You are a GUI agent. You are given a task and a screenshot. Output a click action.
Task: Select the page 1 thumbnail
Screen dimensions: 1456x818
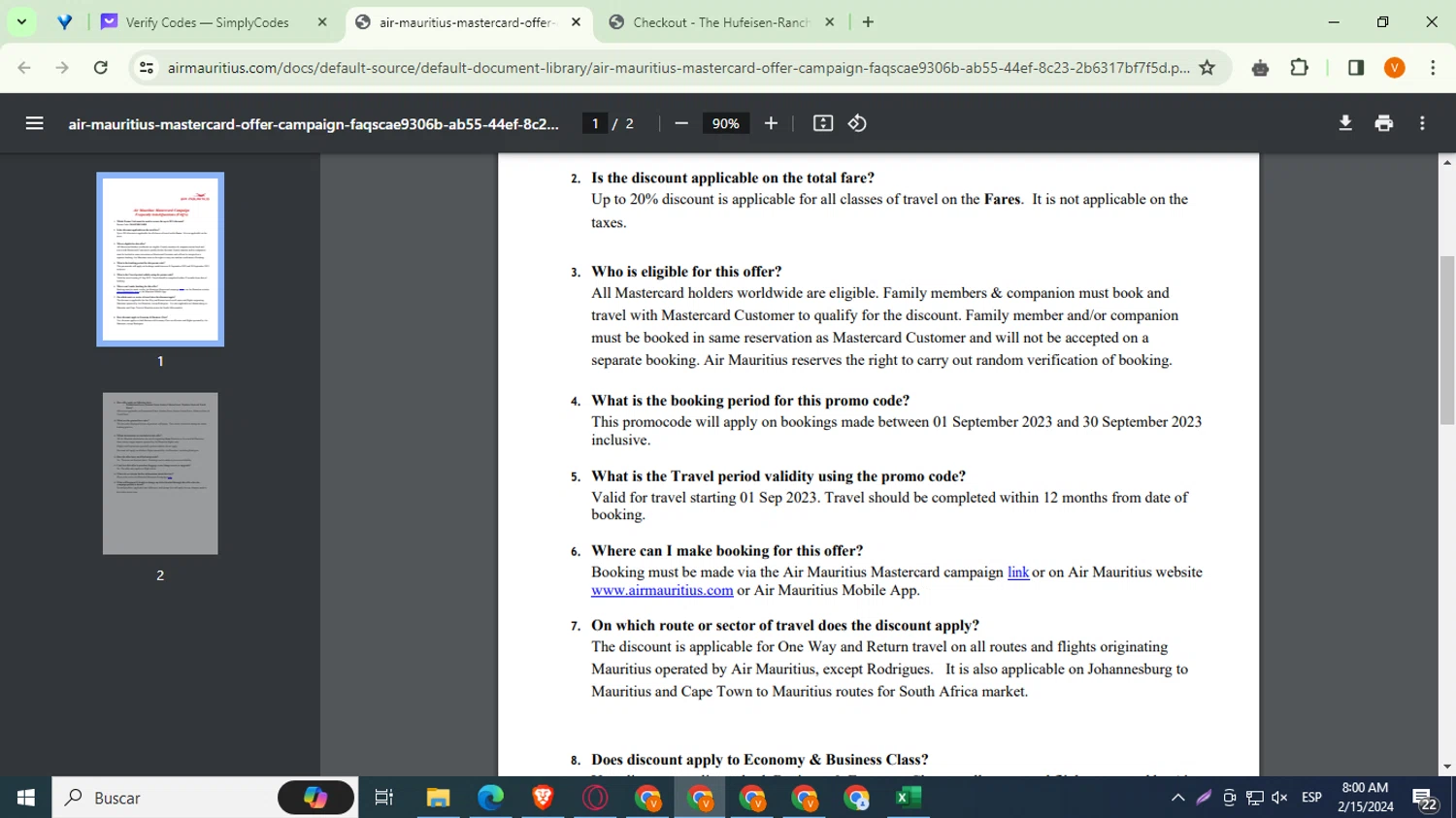pyautogui.click(x=160, y=259)
